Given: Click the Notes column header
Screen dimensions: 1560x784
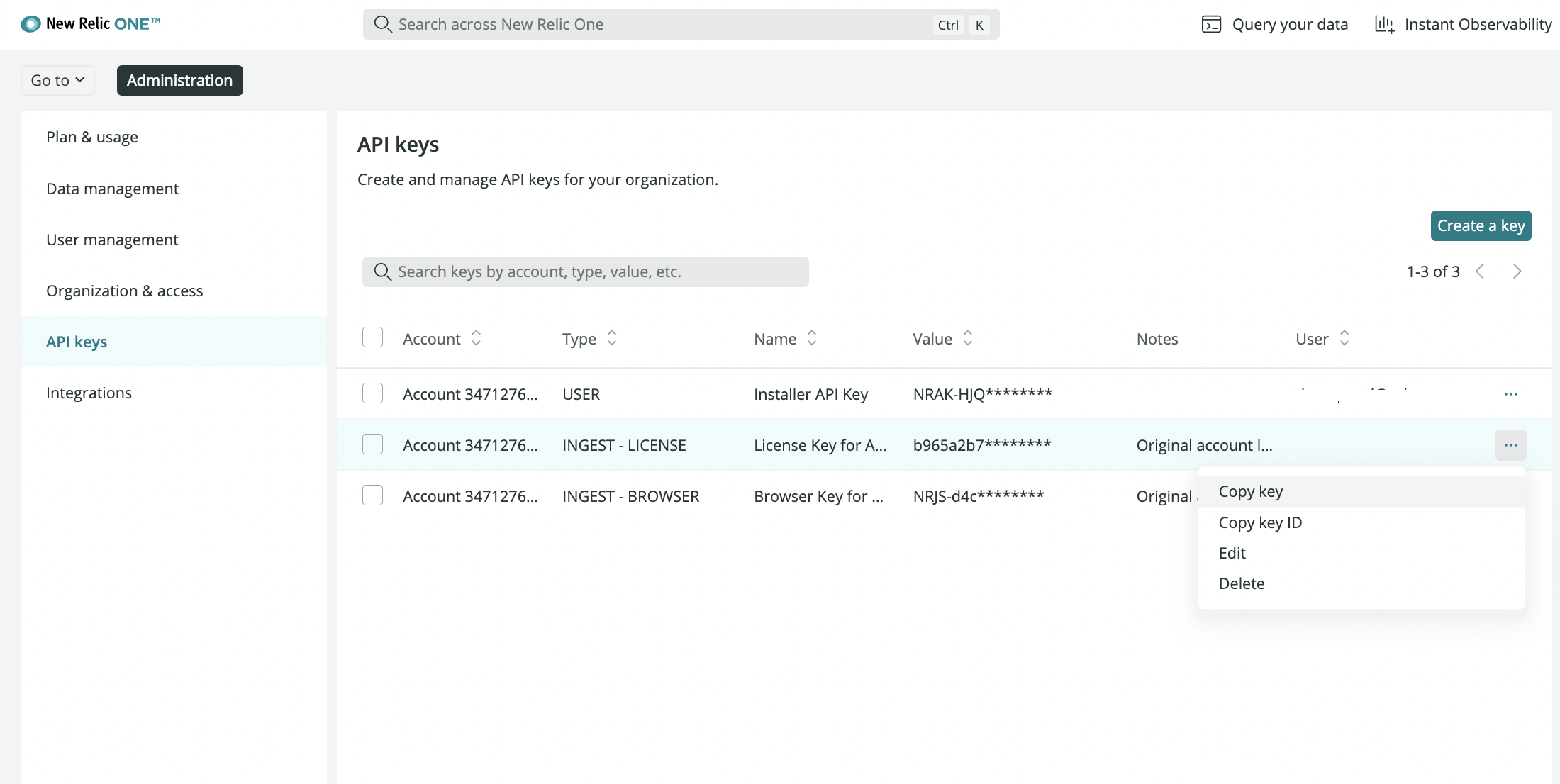Looking at the screenshot, I should tap(1157, 339).
